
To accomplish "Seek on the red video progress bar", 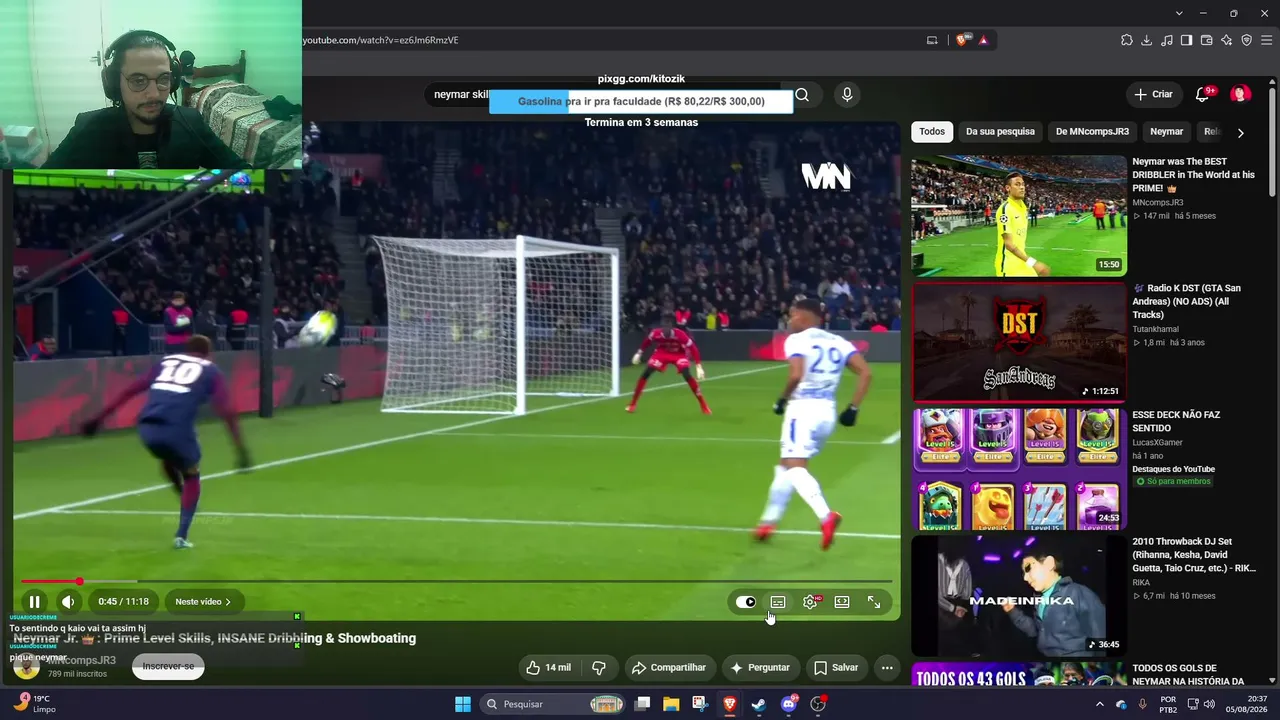I will 457,581.
